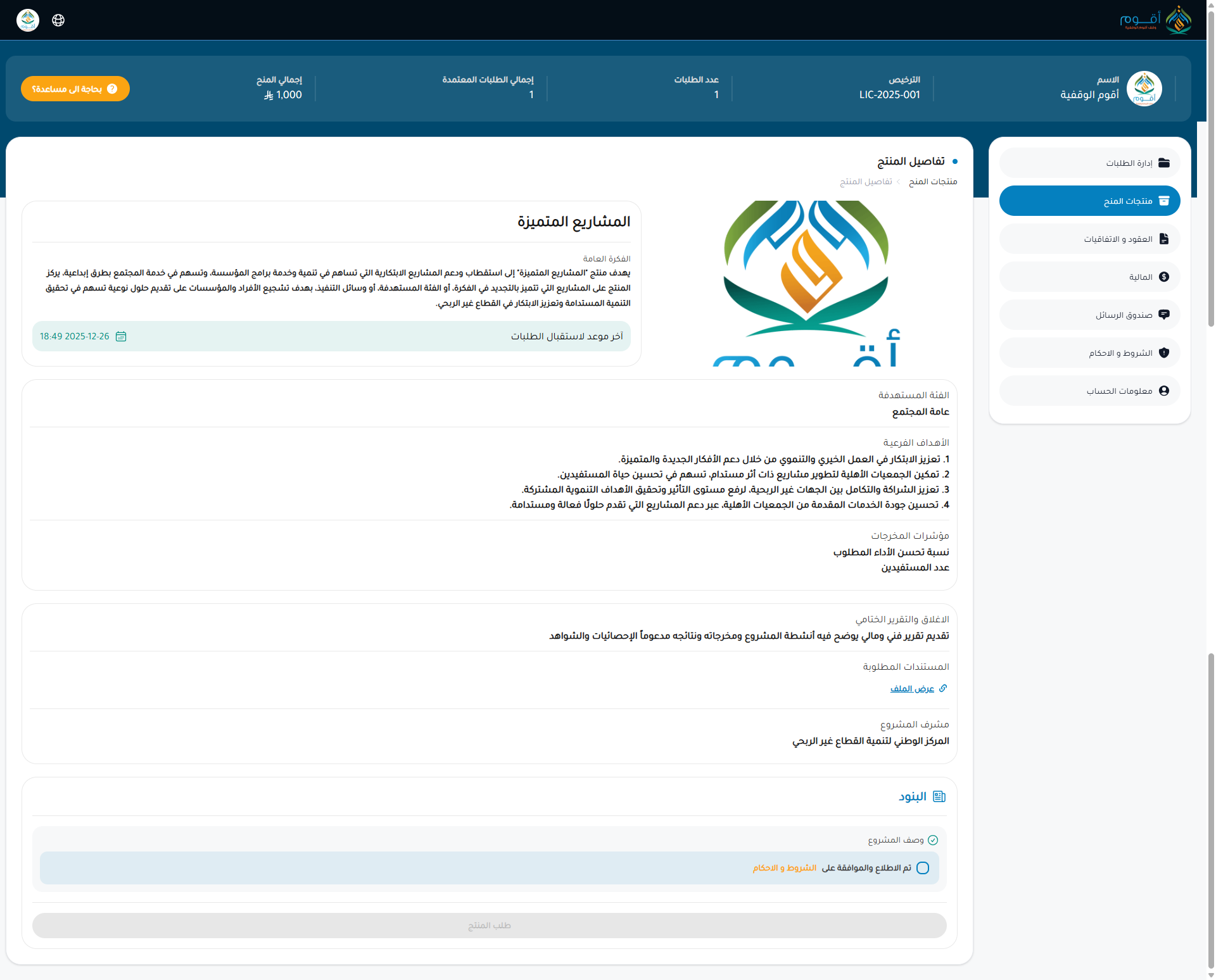The height and width of the screenshot is (980, 1216).
Task: Click the وصف المشروع check circle
Action: (933, 840)
